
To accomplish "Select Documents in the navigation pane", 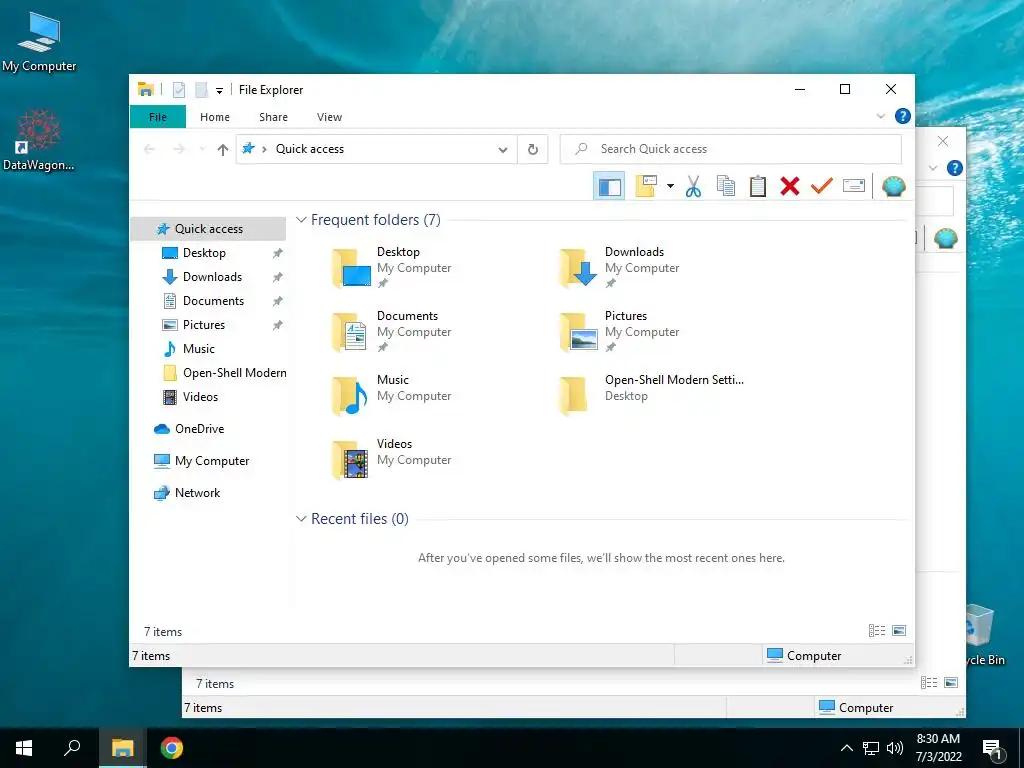I will click(213, 301).
